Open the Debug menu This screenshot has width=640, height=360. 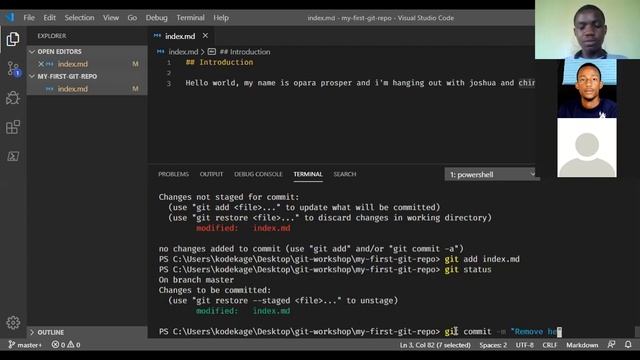156,18
